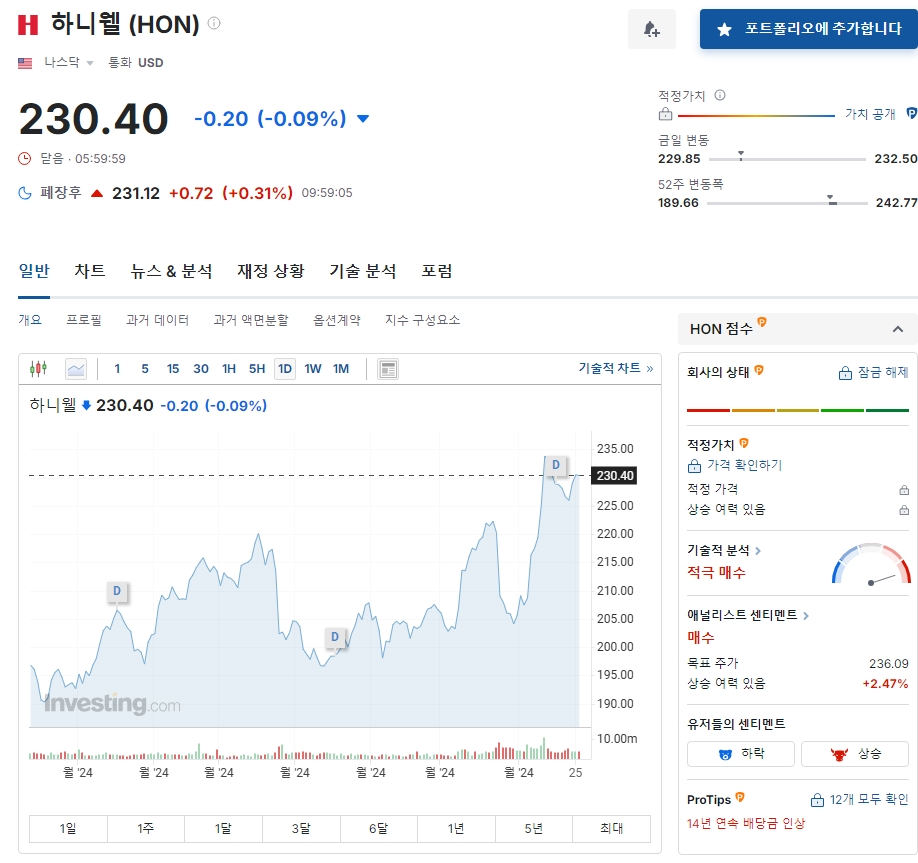Open 과거 액면분할 sub-tab
The image size is (918, 863).
tap(251, 320)
